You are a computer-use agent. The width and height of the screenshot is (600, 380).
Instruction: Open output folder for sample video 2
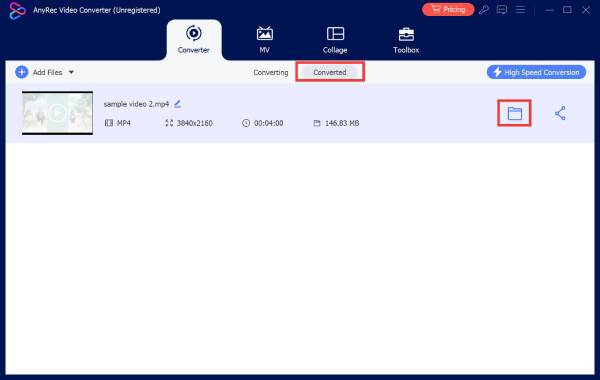(514, 113)
